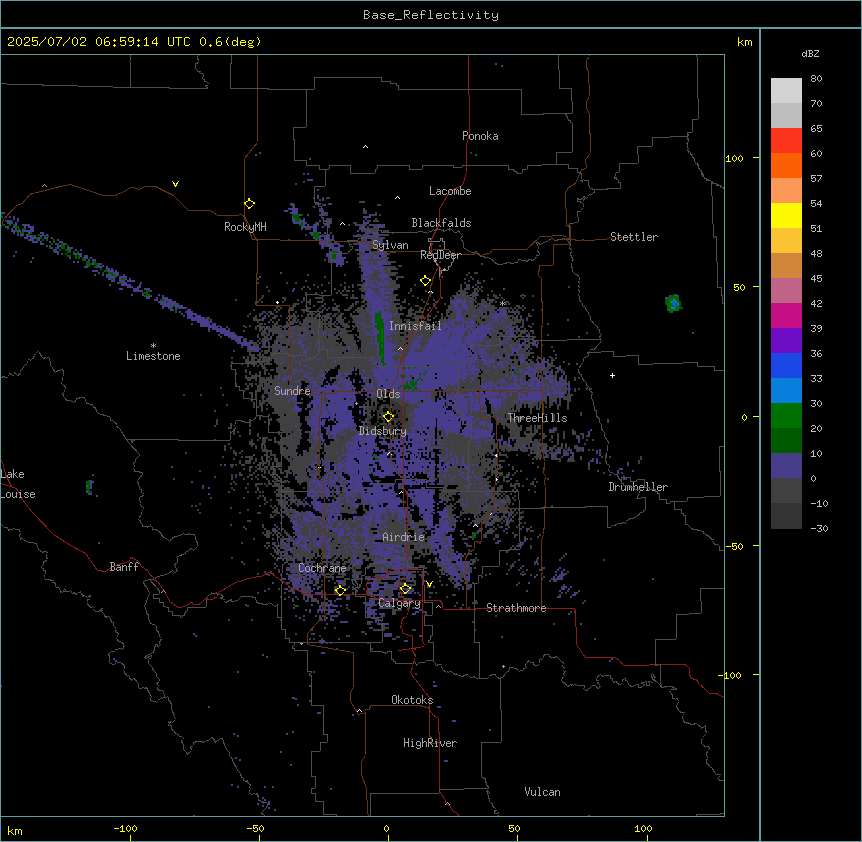Click the -100 tick on bottom axis
862x842 pixels.
tap(125, 828)
